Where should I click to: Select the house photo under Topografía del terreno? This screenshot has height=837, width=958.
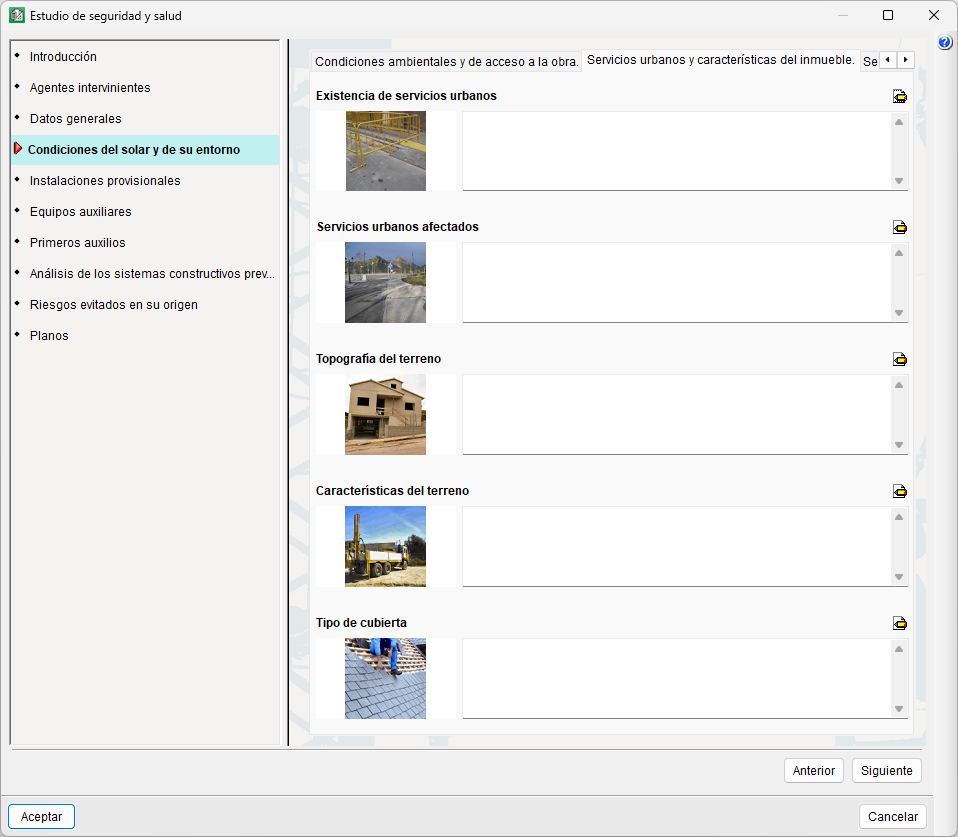(x=386, y=414)
